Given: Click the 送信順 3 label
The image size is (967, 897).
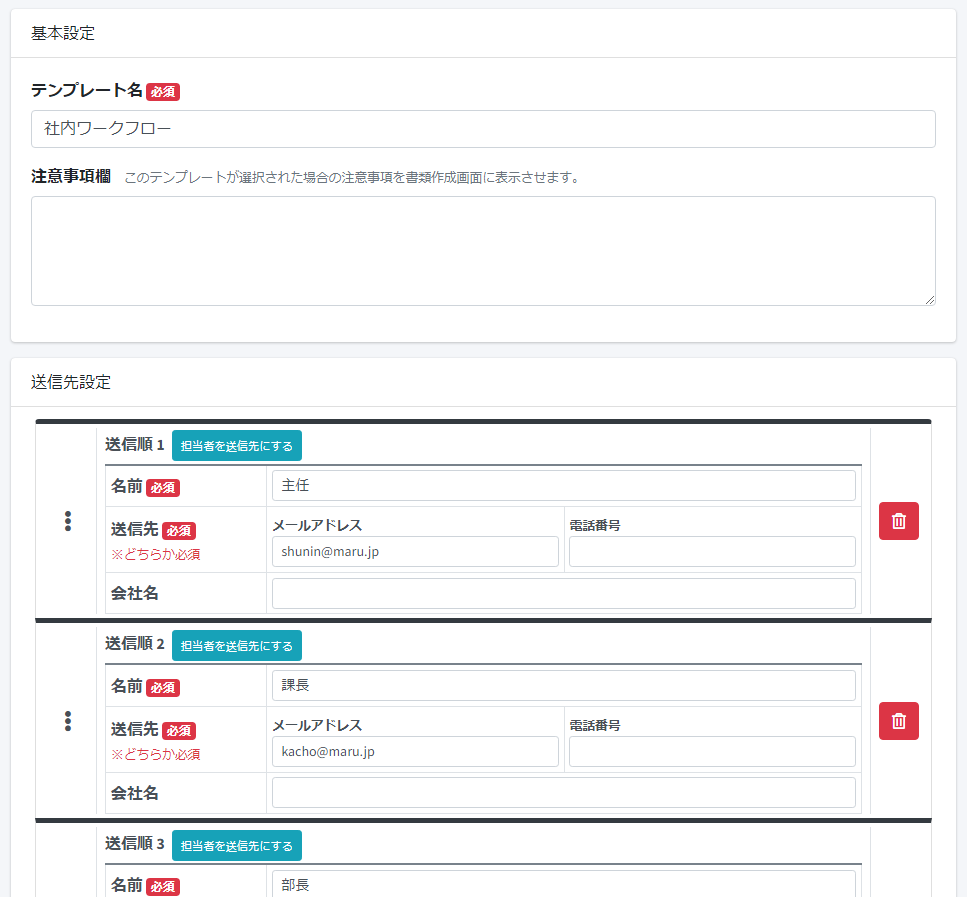Looking at the screenshot, I should click(x=134, y=844).
